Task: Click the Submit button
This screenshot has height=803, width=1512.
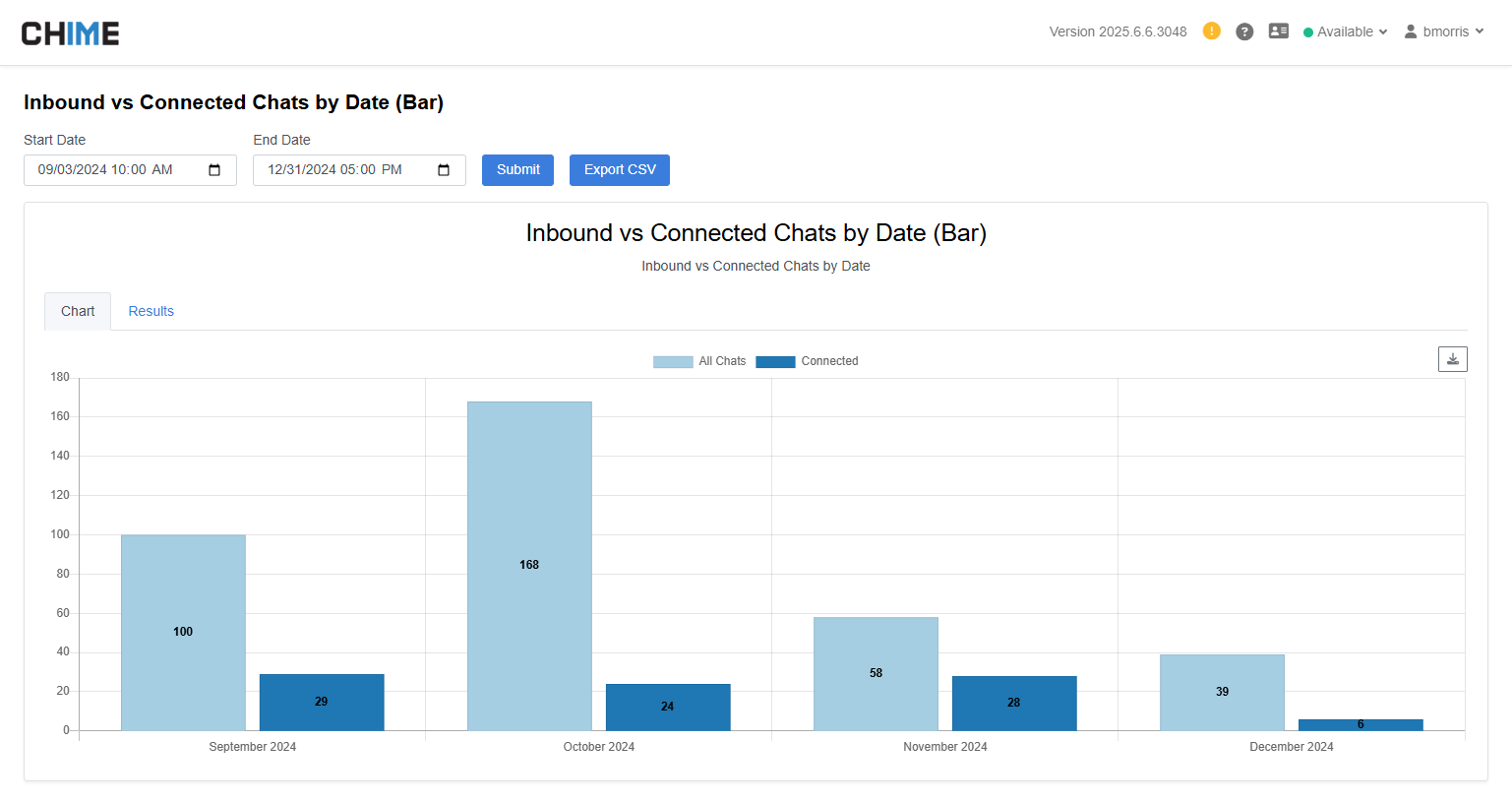Action: coord(517,170)
